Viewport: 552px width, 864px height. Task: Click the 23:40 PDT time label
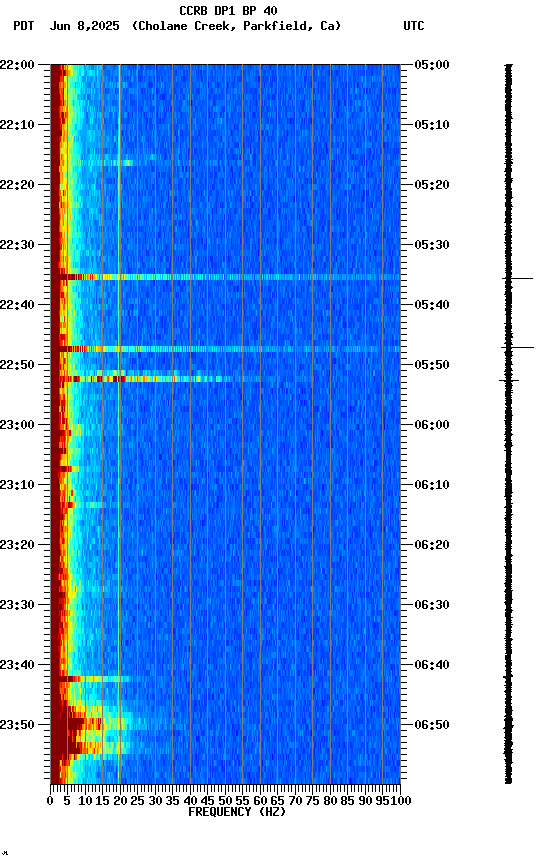coord(17,666)
